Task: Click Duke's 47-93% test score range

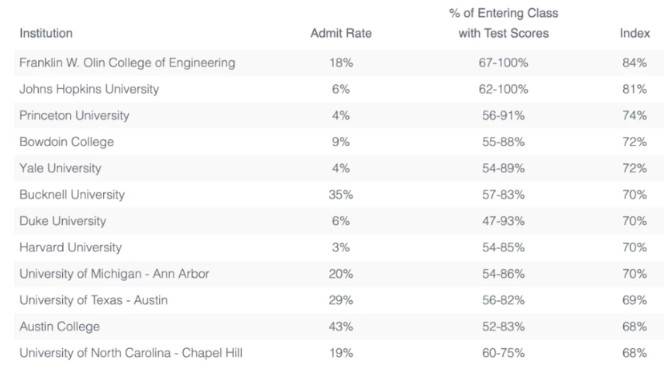Action: tap(503, 221)
